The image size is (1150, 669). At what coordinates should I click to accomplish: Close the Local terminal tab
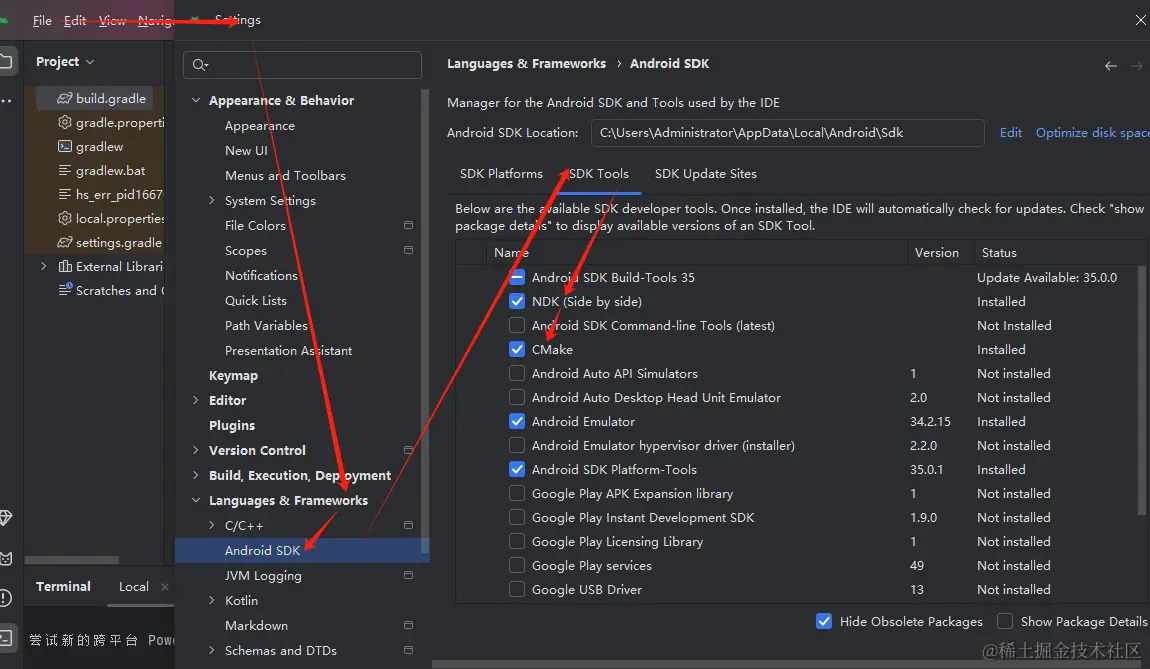[164, 587]
